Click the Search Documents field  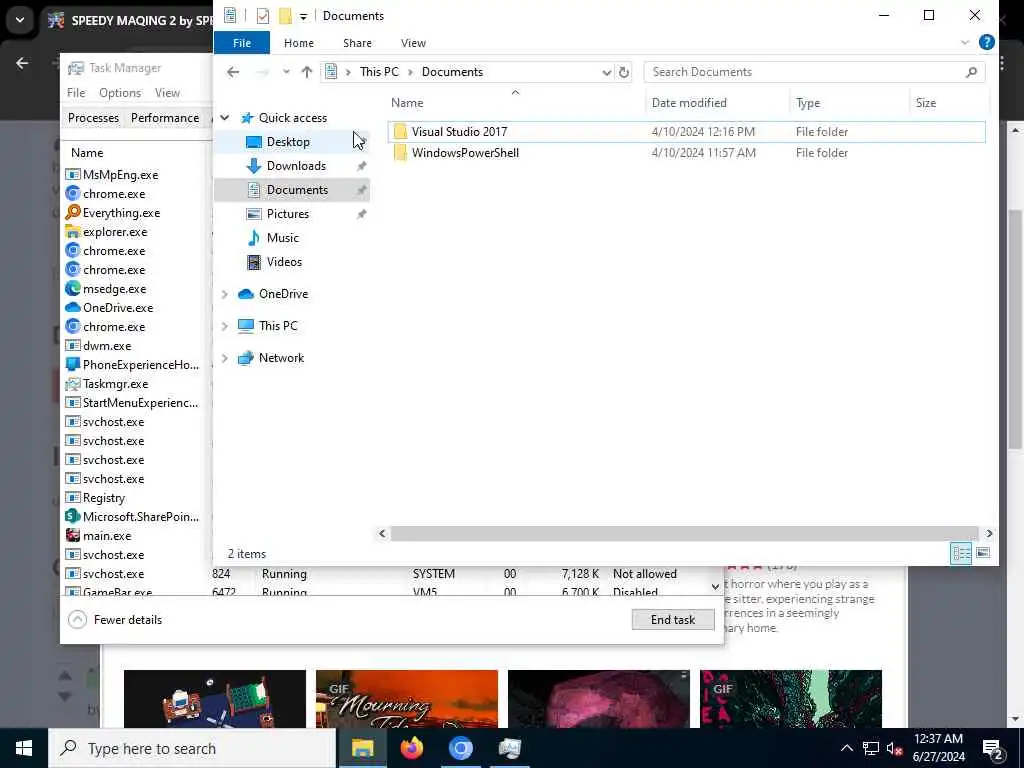[814, 72]
